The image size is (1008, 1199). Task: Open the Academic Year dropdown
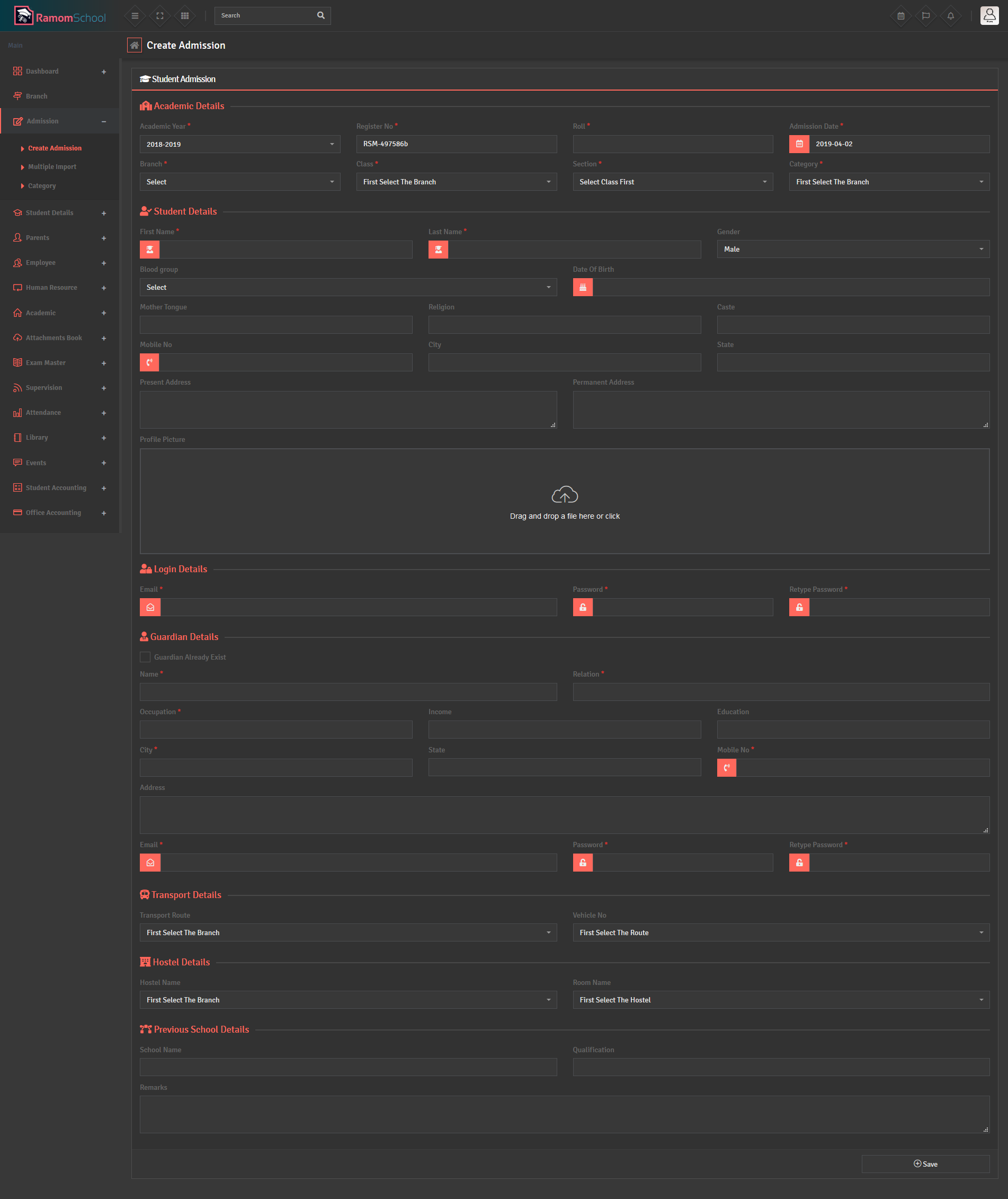239,144
